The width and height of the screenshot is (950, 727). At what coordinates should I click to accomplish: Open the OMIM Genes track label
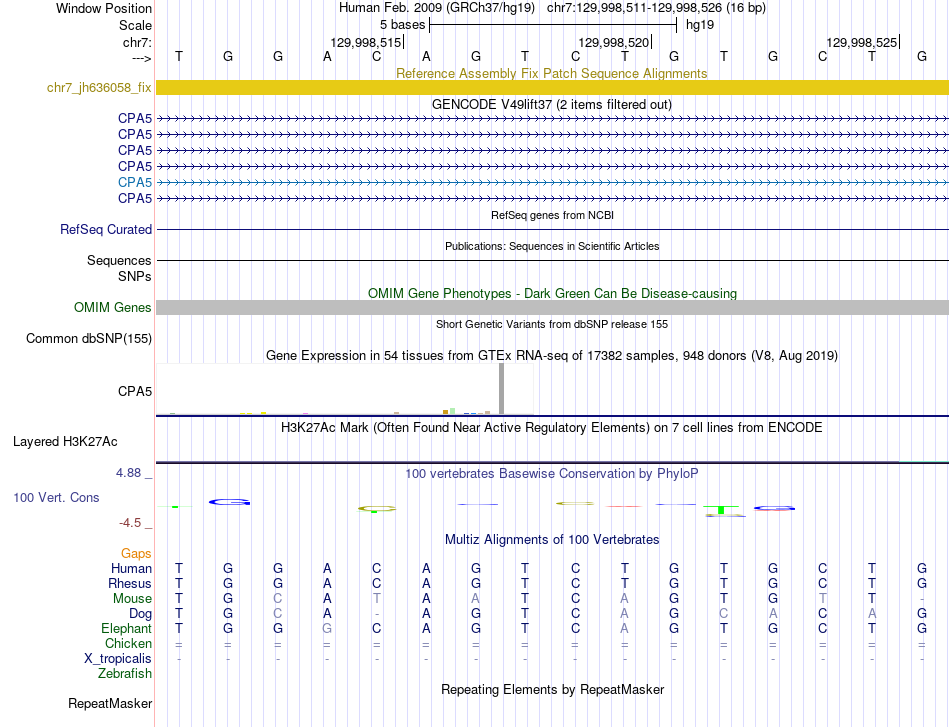[112, 308]
